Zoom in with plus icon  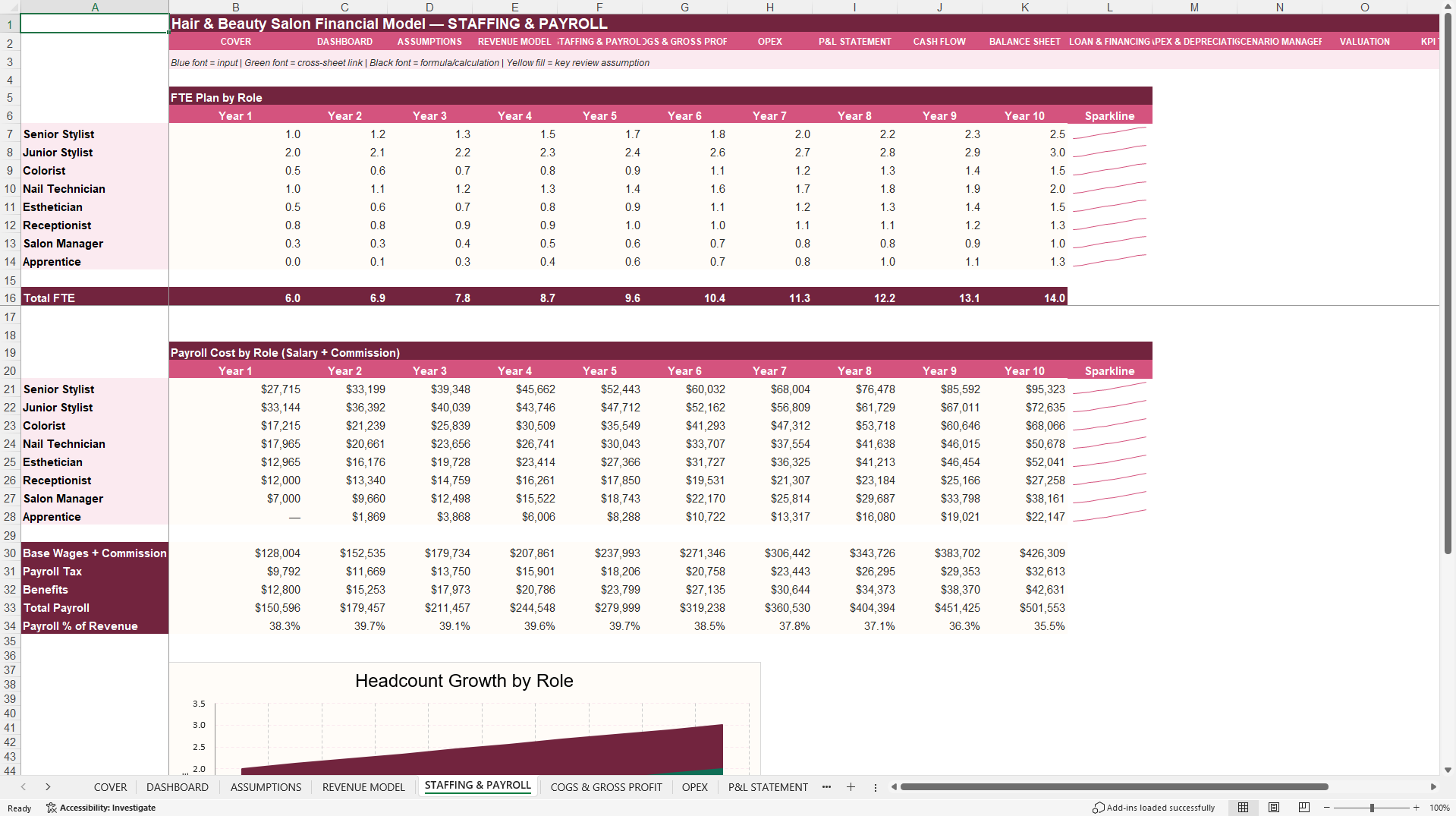coord(1416,808)
